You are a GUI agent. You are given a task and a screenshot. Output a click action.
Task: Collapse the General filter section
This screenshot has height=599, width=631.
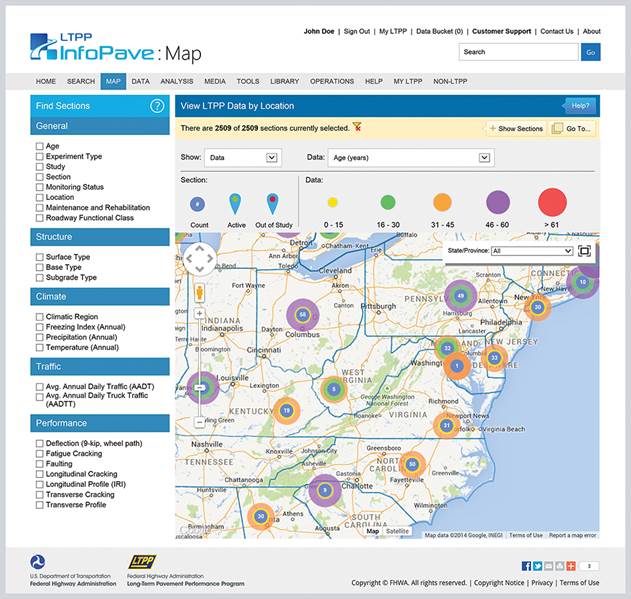100,126
